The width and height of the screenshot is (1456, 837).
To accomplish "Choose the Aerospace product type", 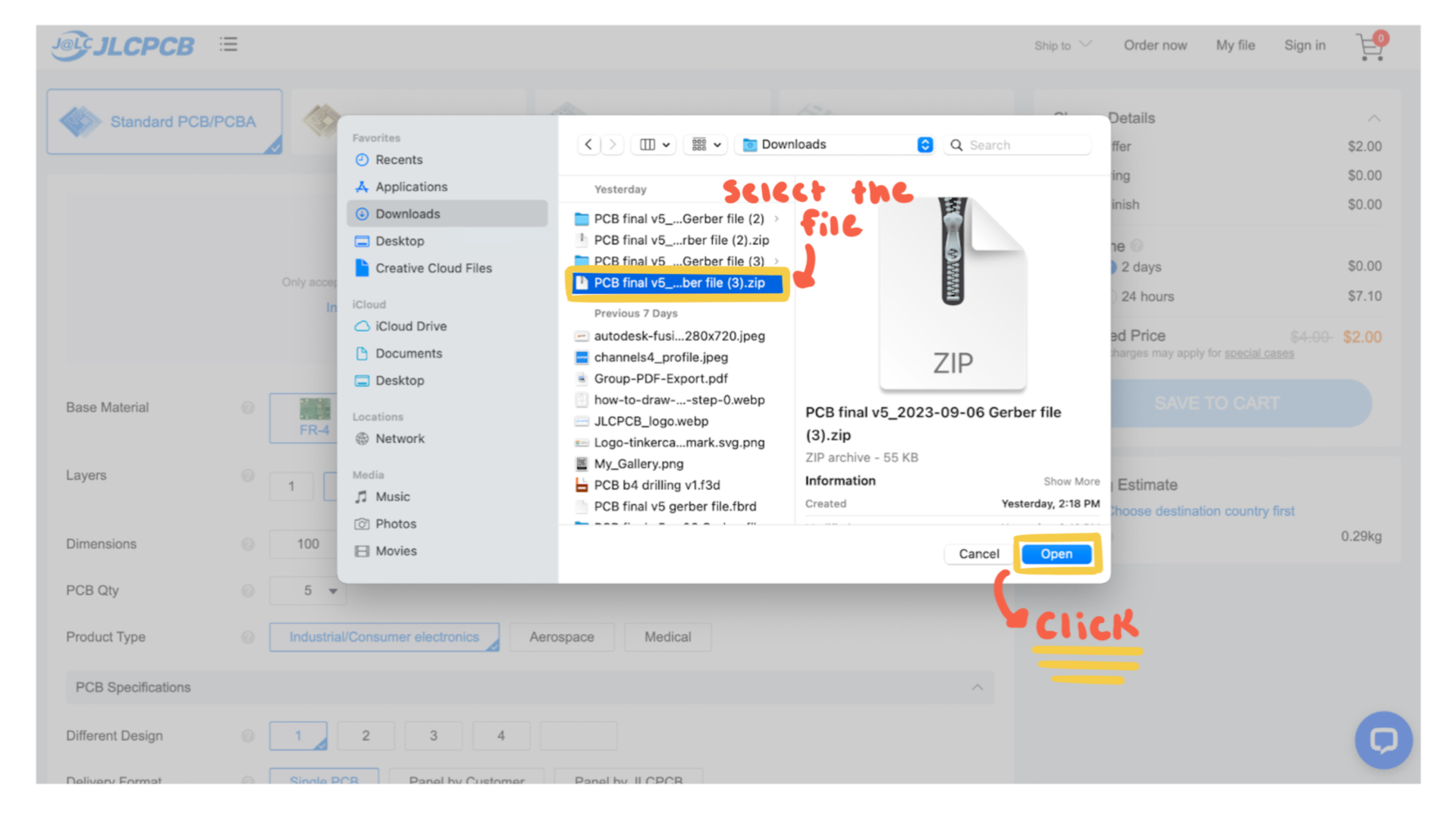I will [x=561, y=637].
